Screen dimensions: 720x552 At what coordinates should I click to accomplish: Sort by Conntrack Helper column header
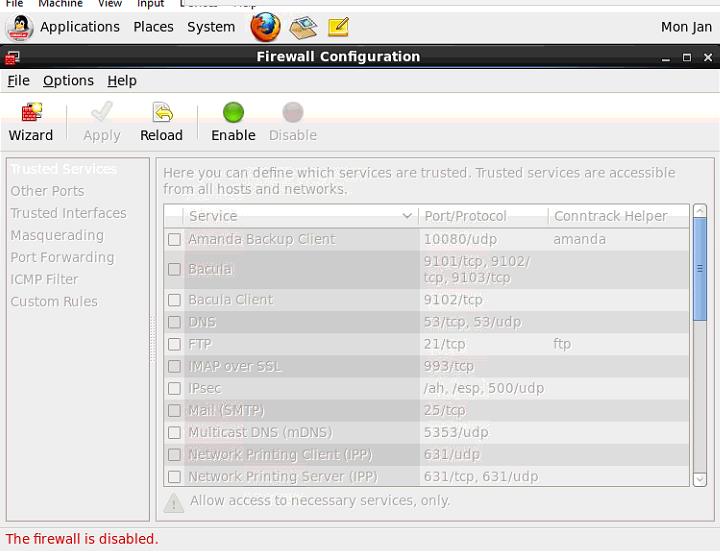point(619,216)
